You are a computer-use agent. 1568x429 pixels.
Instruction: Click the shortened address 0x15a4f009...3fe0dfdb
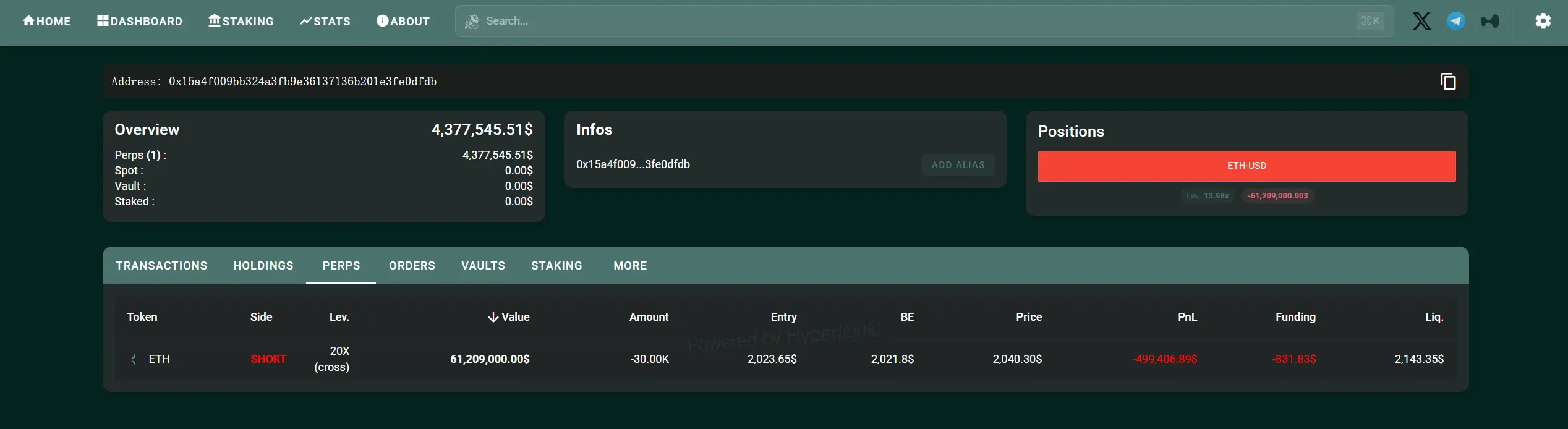(x=633, y=164)
